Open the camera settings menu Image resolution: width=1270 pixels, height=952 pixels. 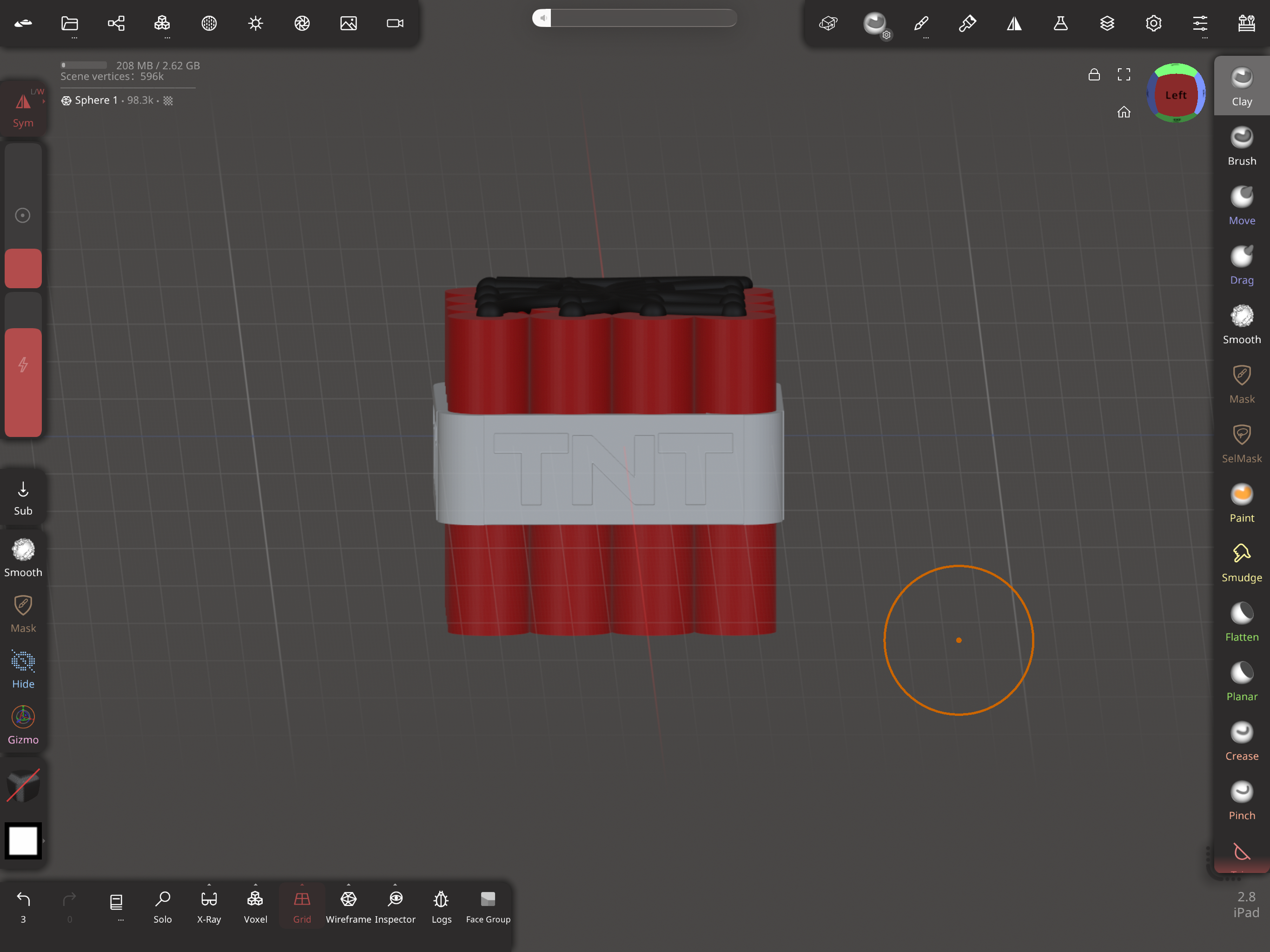[395, 24]
